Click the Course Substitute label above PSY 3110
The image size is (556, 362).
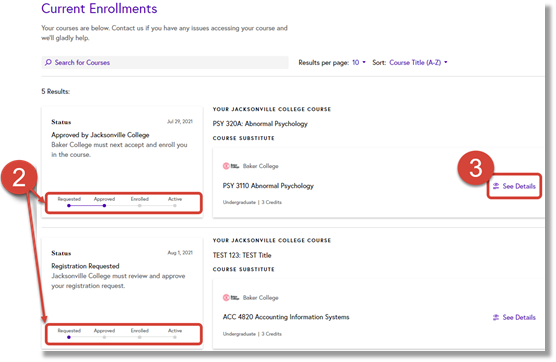(x=244, y=138)
